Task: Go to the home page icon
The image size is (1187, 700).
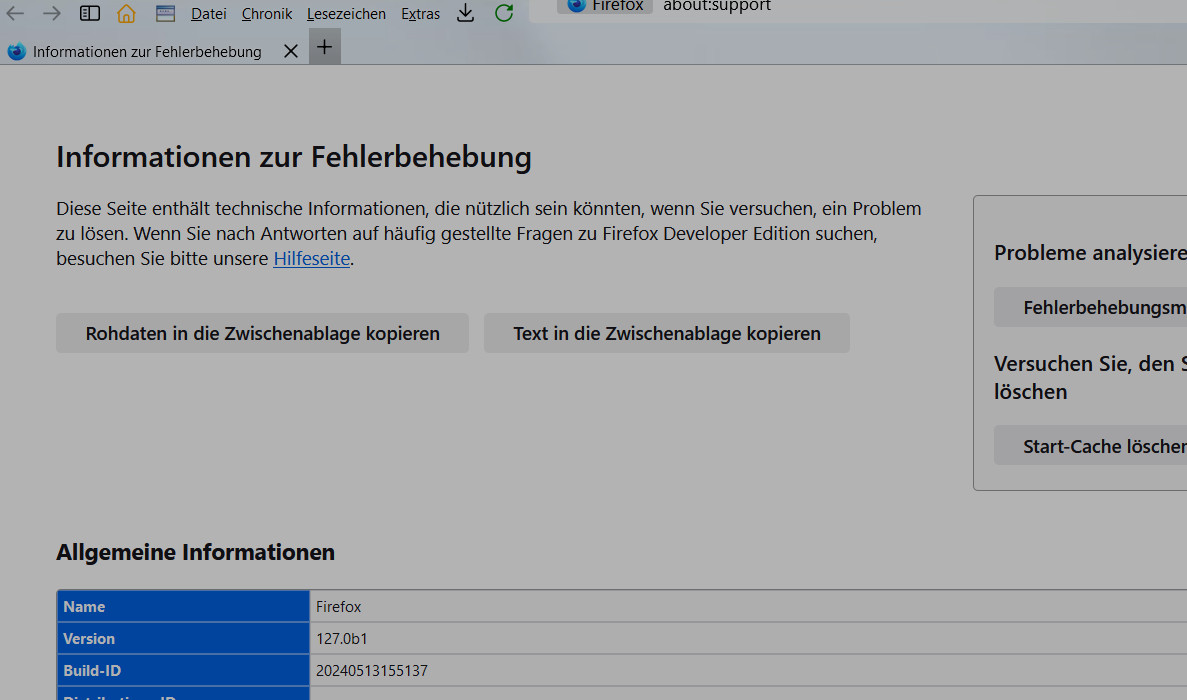Action: pyautogui.click(x=126, y=14)
